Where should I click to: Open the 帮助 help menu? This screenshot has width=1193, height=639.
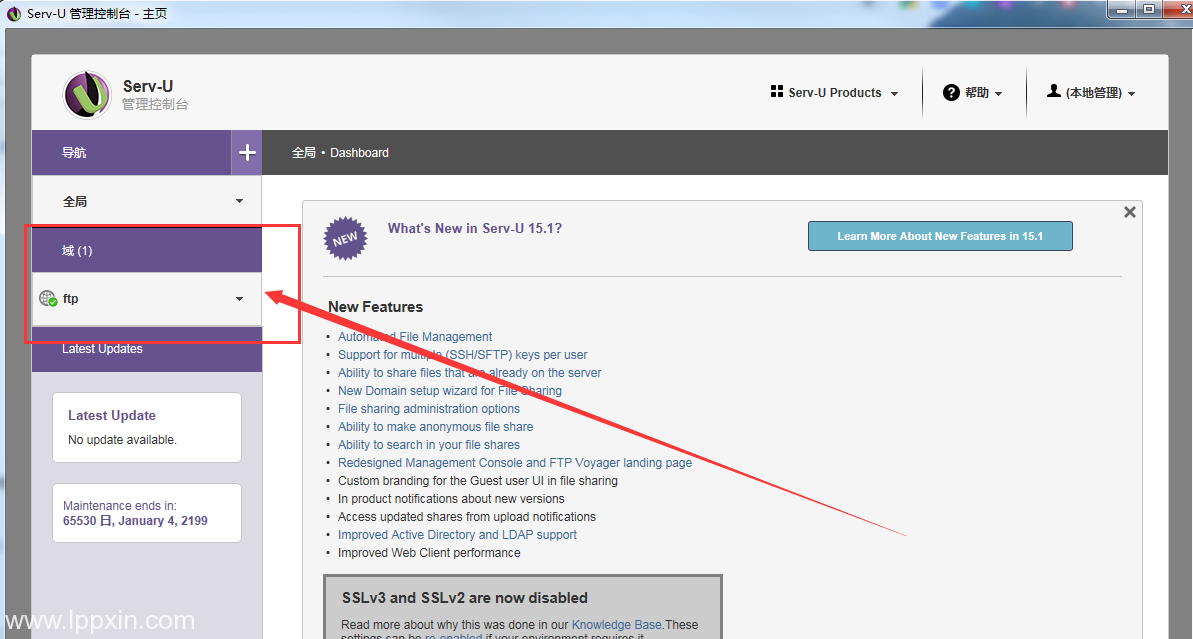pos(977,93)
